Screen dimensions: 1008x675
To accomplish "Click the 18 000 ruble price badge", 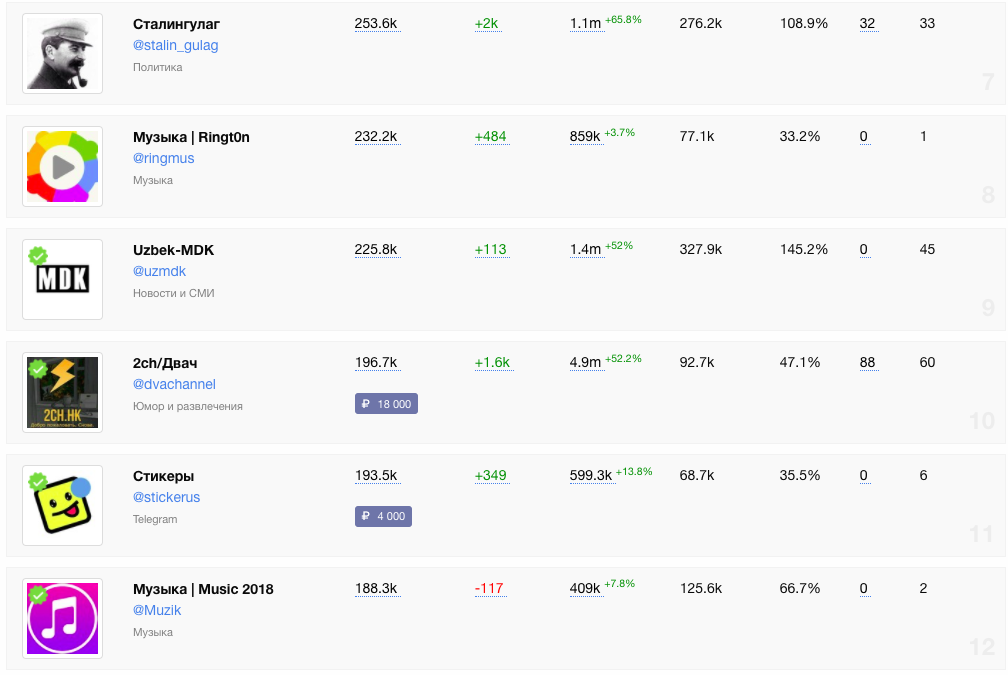I will (386, 404).
